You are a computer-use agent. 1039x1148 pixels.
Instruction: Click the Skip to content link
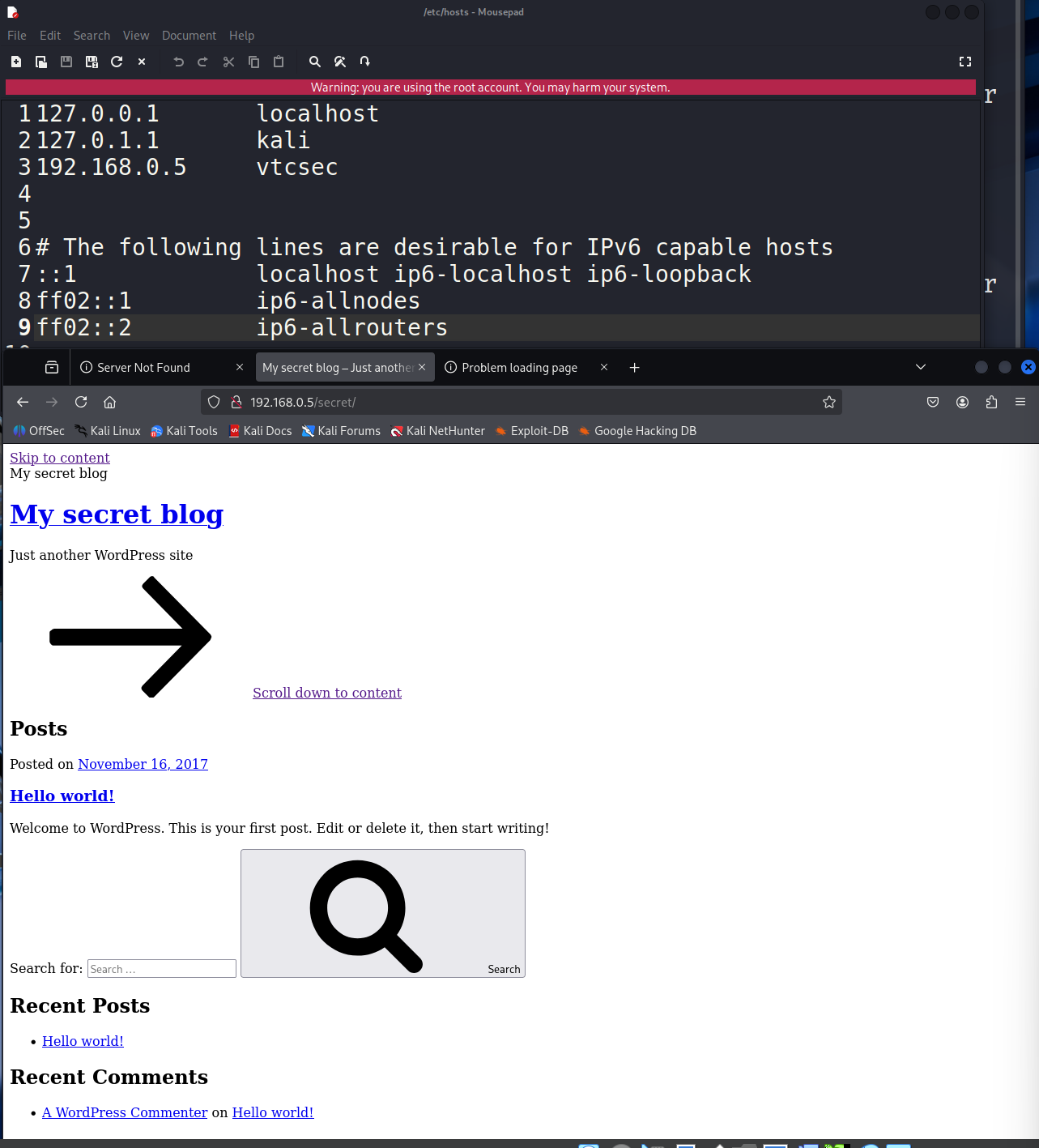[60, 458]
